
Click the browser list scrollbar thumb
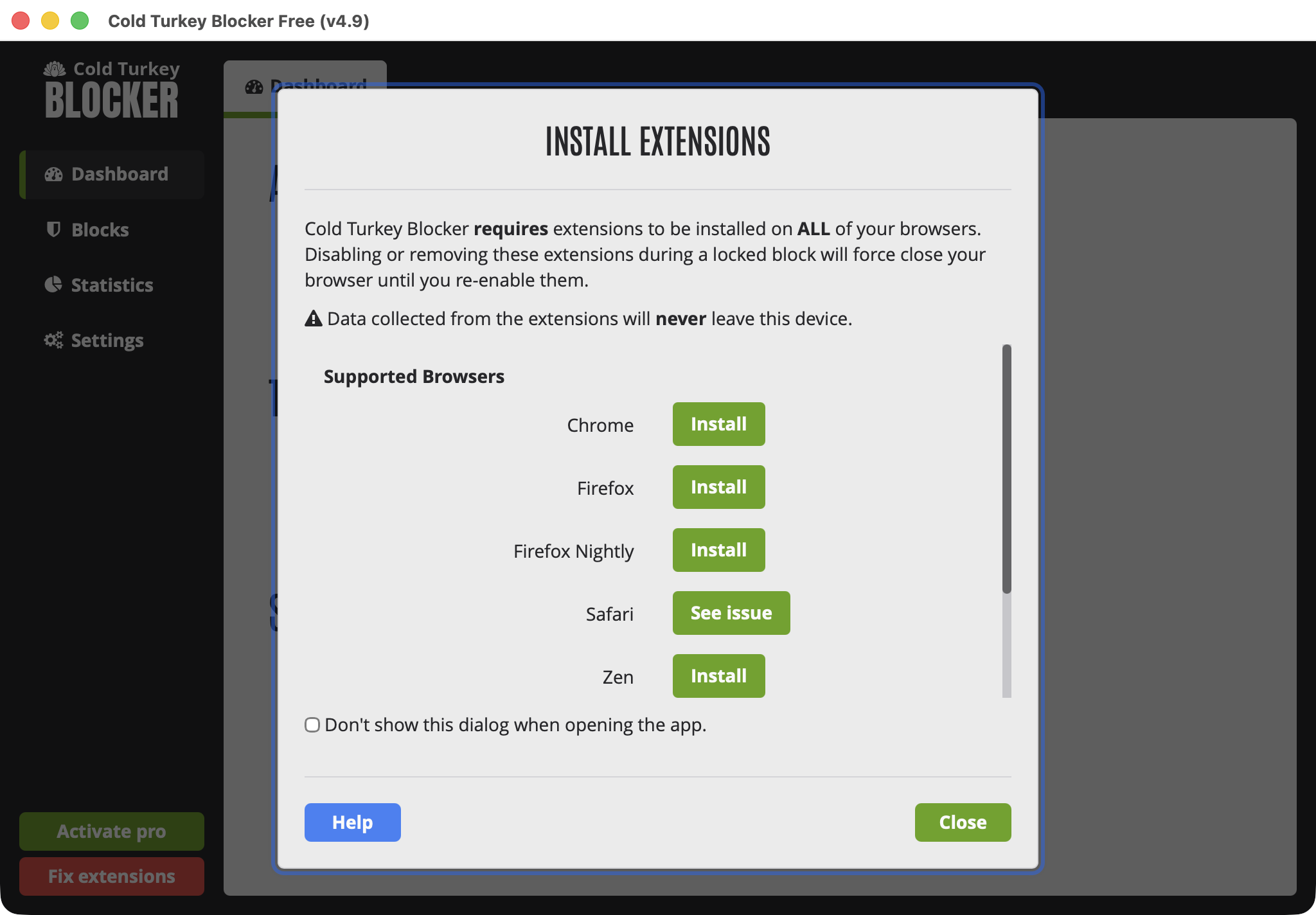1006,469
